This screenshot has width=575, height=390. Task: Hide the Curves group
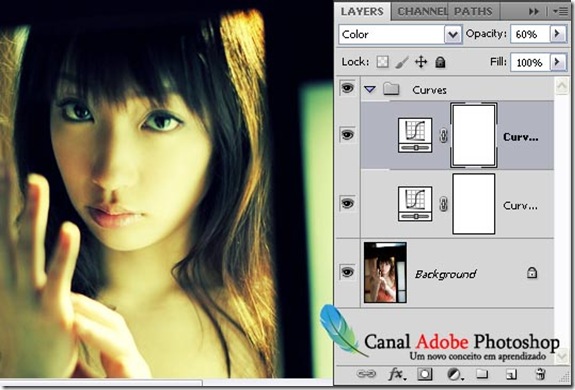click(347, 88)
